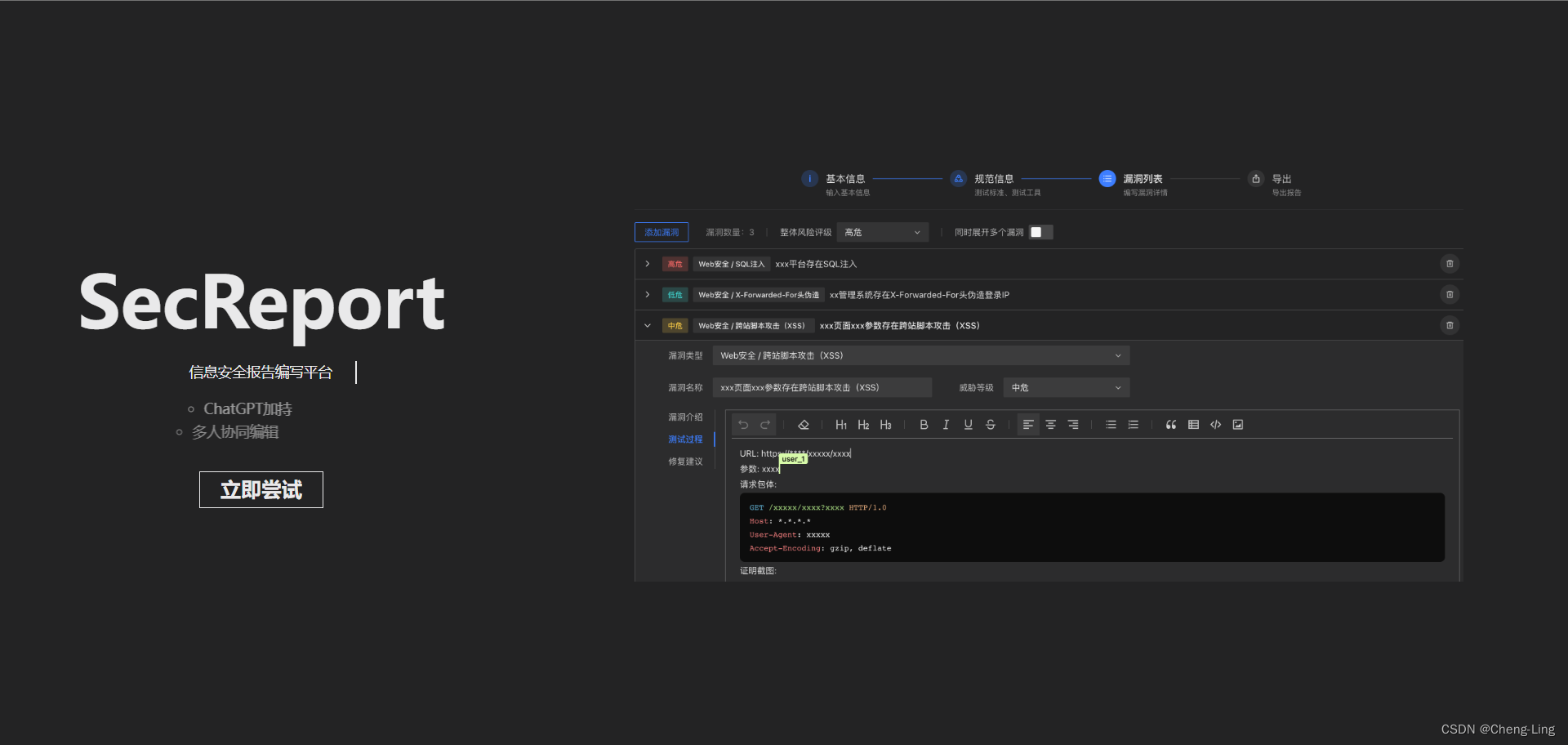Toggle italic formatting in the editor

(x=946, y=425)
